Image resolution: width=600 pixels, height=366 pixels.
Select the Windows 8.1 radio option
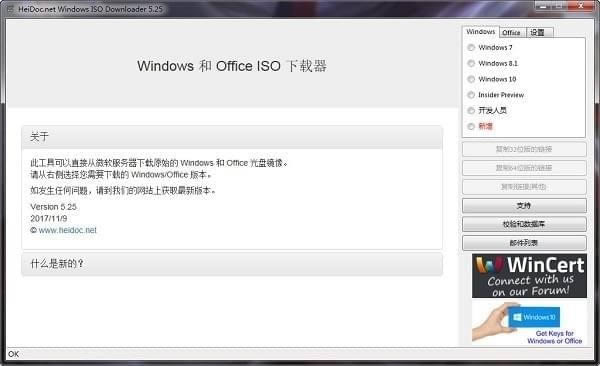[471, 63]
